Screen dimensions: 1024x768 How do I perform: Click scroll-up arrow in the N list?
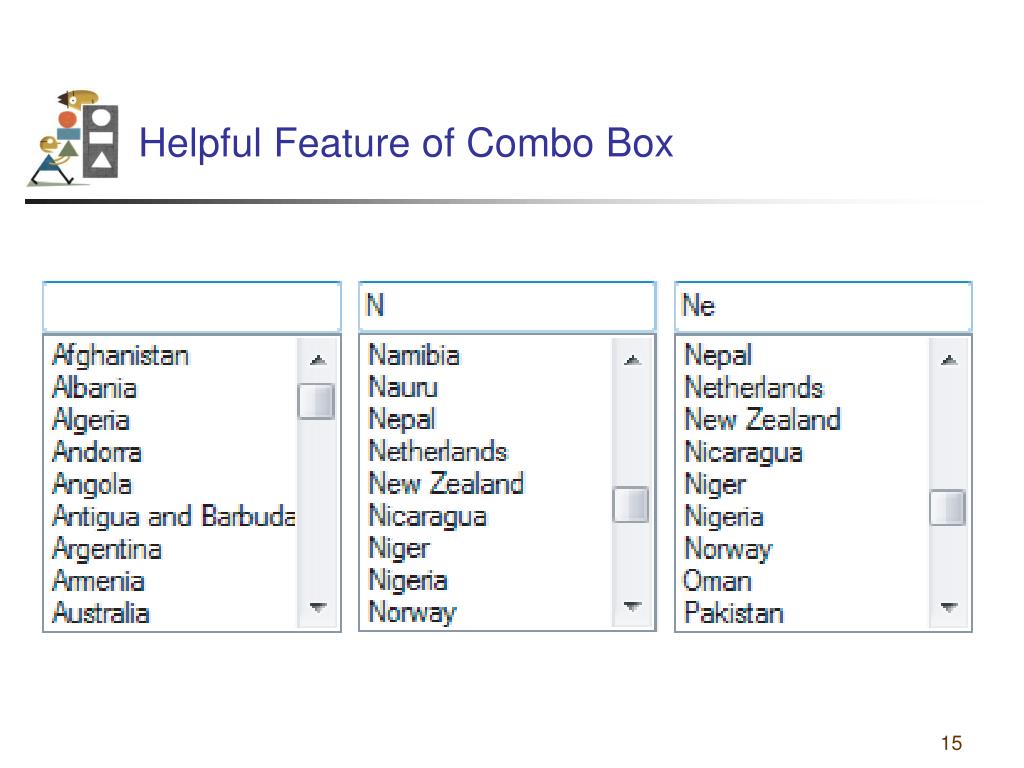(x=632, y=360)
